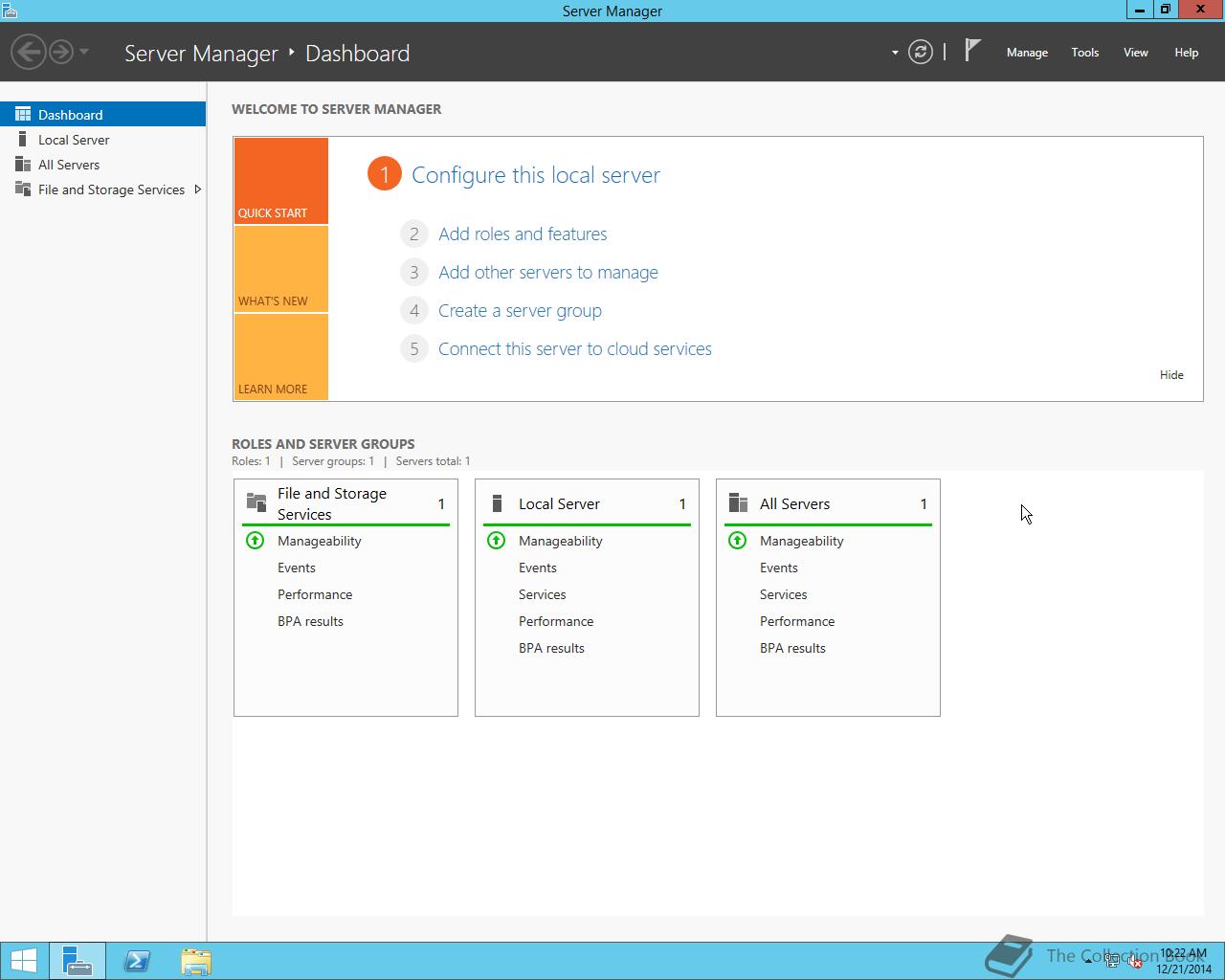Click All Servers sidebar icon
Image resolution: width=1225 pixels, height=980 pixels.
(23, 165)
